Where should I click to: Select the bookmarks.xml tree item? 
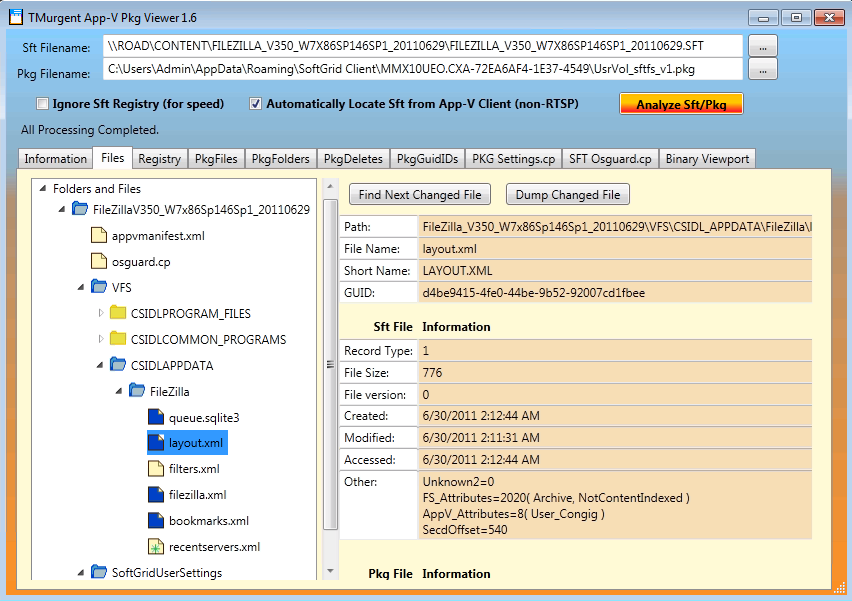click(209, 521)
